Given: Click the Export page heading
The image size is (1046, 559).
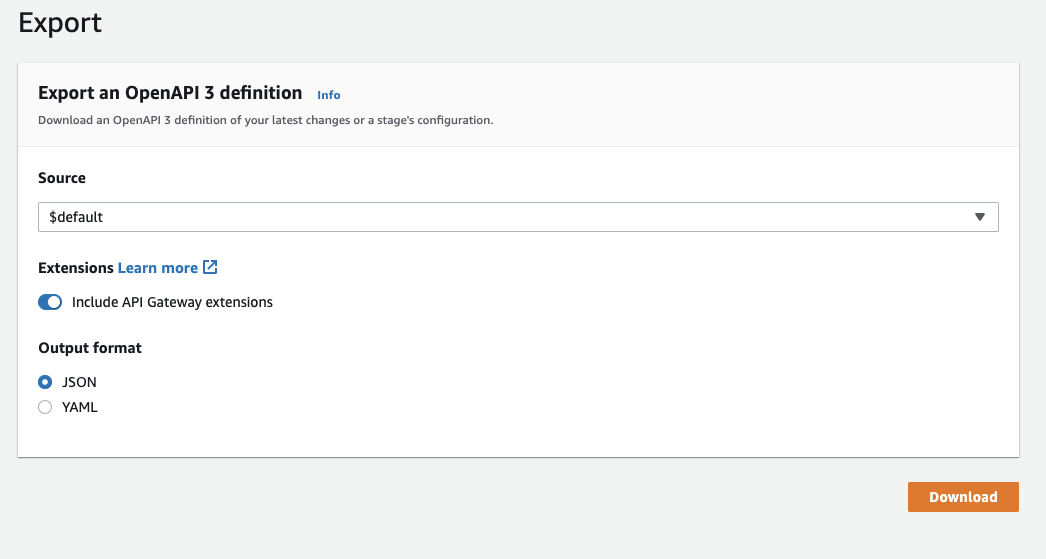Looking at the screenshot, I should coord(60,22).
